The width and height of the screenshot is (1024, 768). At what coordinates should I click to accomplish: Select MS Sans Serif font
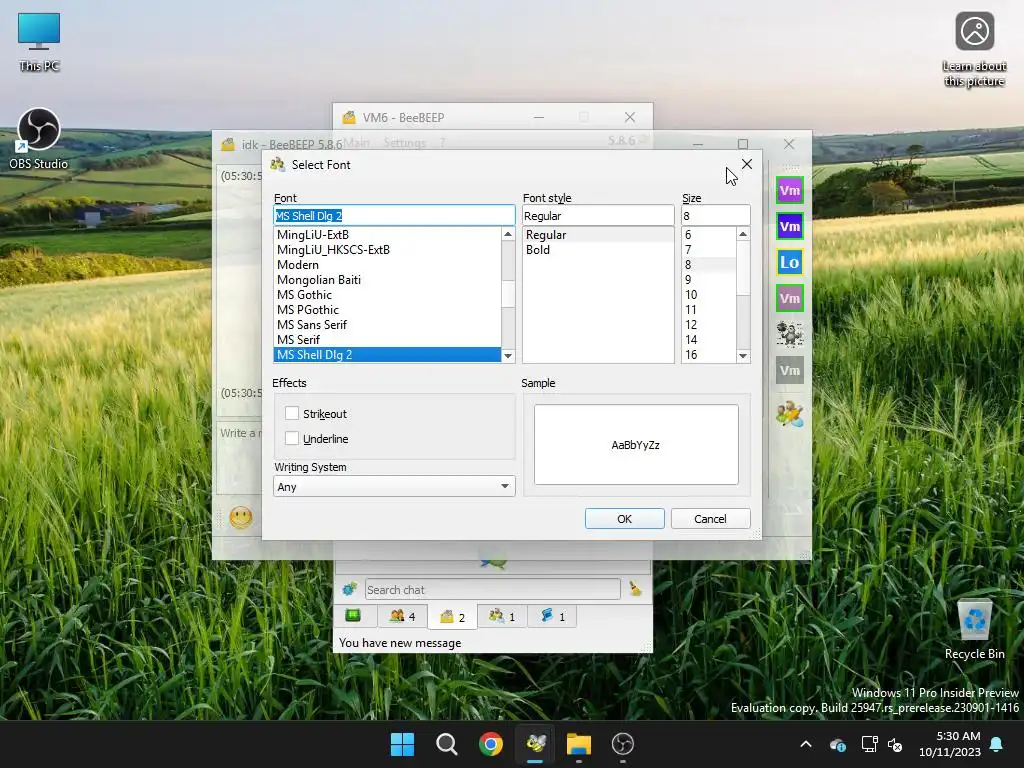point(387,325)
